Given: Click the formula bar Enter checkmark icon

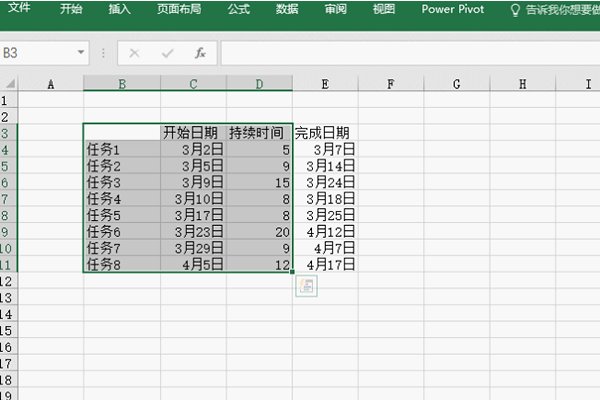Looking at the screenshot, I should [x=168, y=53].
